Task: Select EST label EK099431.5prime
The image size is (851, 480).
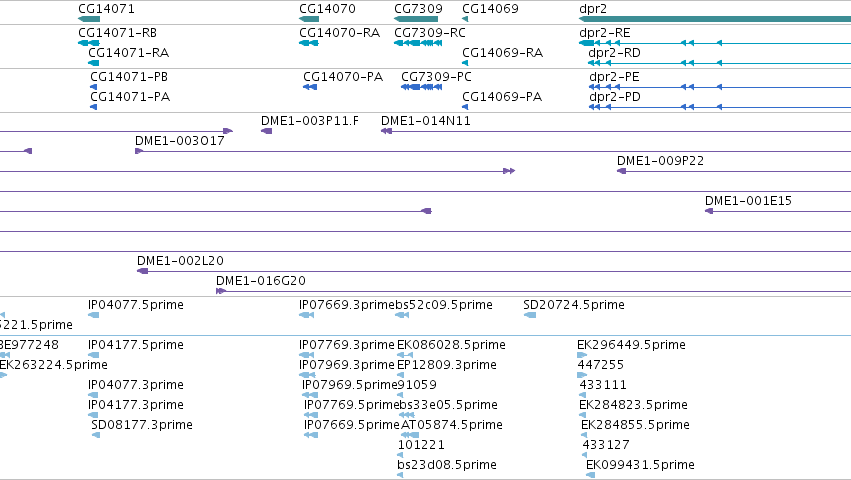Action: (x=640, y=465)
